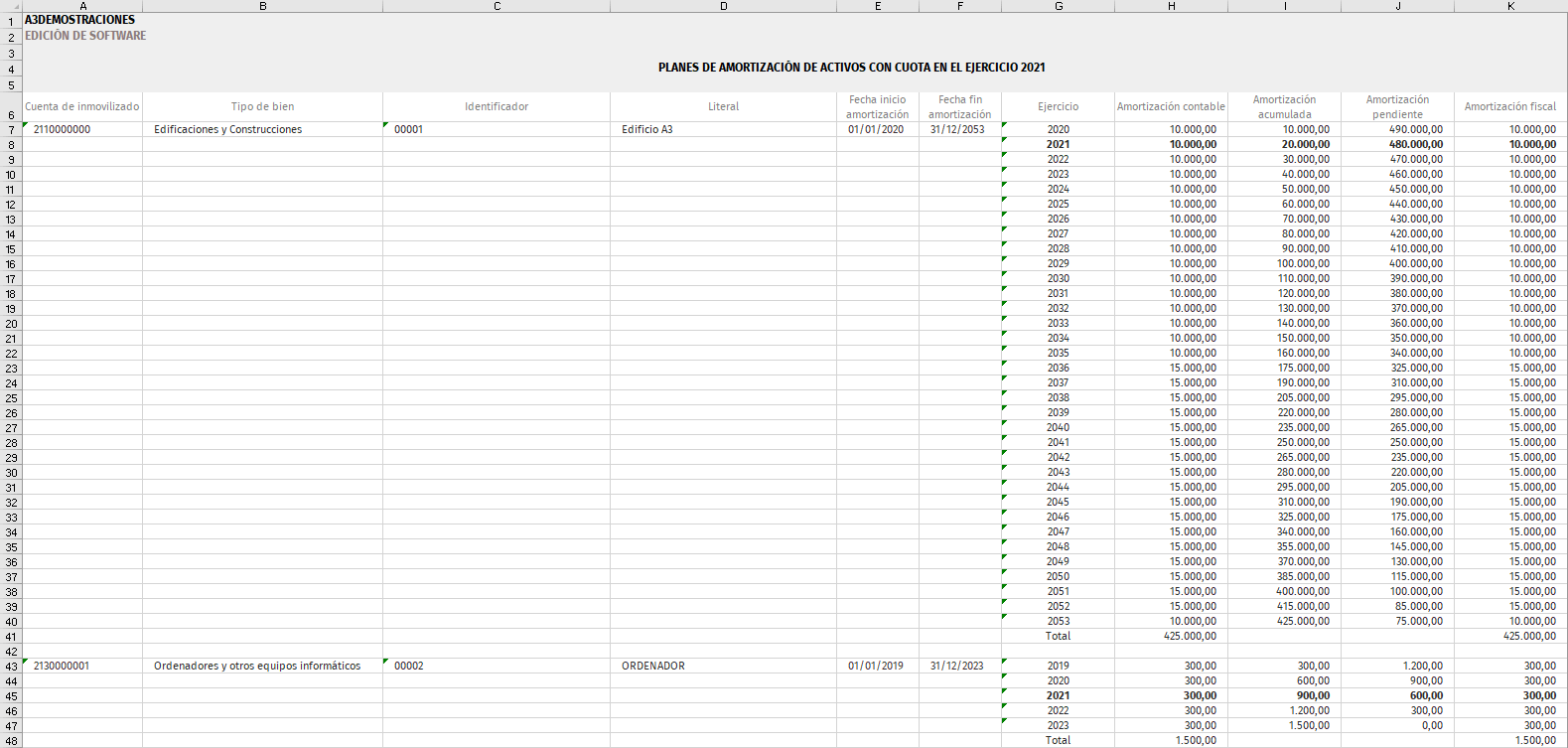Select cell Edificaciones y Construcciones

tap(262, 129)
